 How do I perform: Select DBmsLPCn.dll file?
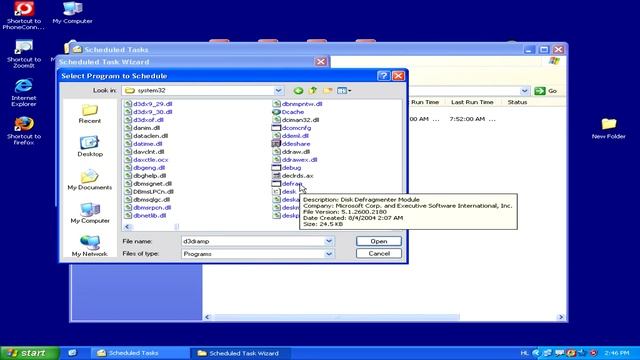[x=149, y=192]
